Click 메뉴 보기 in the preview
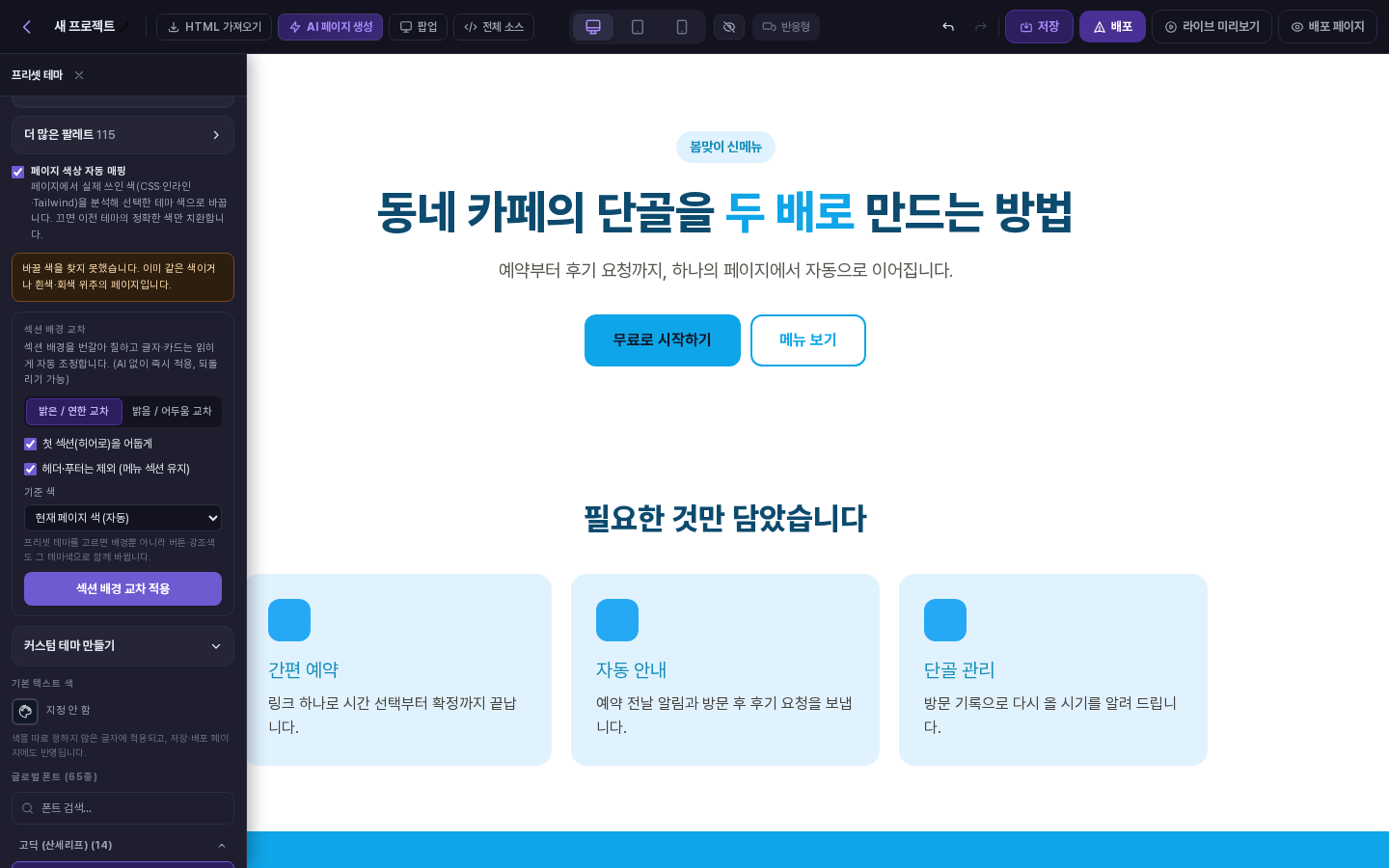This screenshot has height=868, width=1389. pyautogui.click(x=808, y=340)
